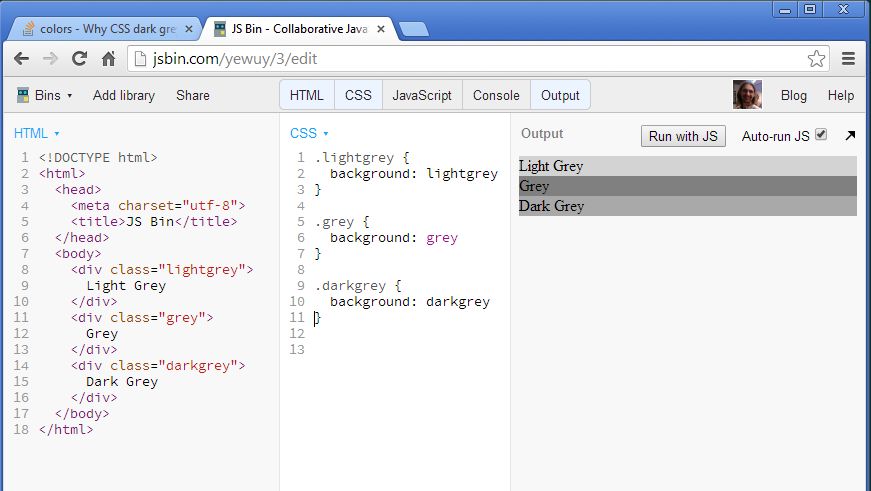Click the Output panel heading
Screen dimensions: 871x491
coord(542,133)
